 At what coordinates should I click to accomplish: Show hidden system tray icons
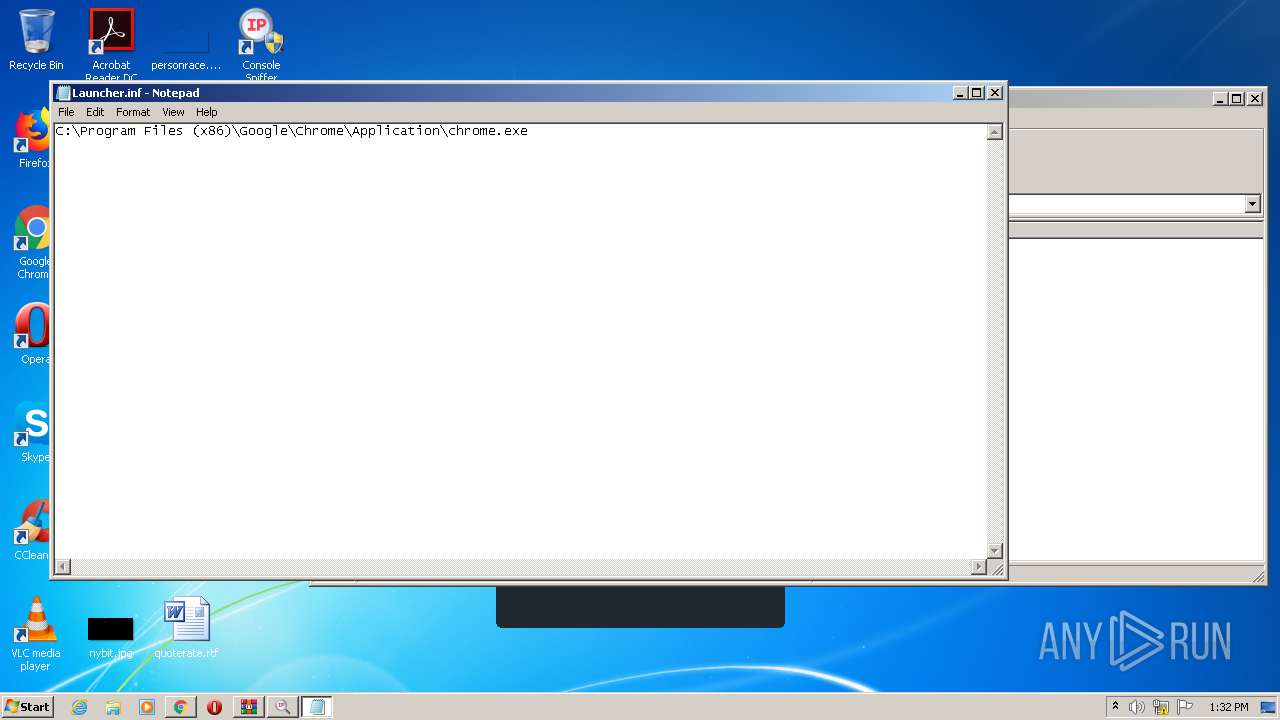point(1115,707)
